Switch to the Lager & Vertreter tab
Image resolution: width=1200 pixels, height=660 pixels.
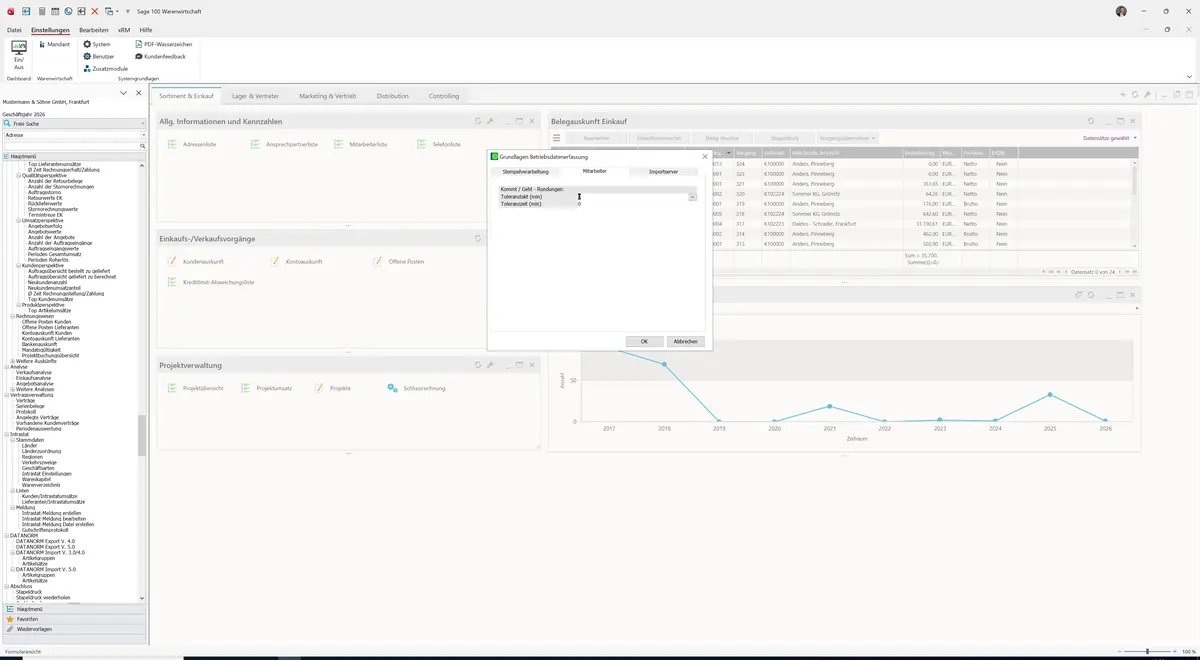point(255,96)
